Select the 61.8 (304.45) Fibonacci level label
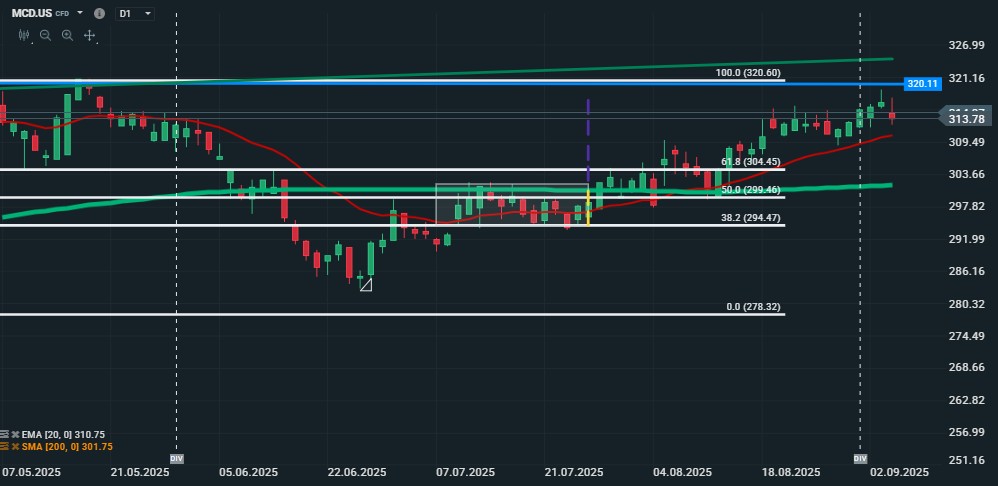 pyautogui.click(x=752, y=162)
